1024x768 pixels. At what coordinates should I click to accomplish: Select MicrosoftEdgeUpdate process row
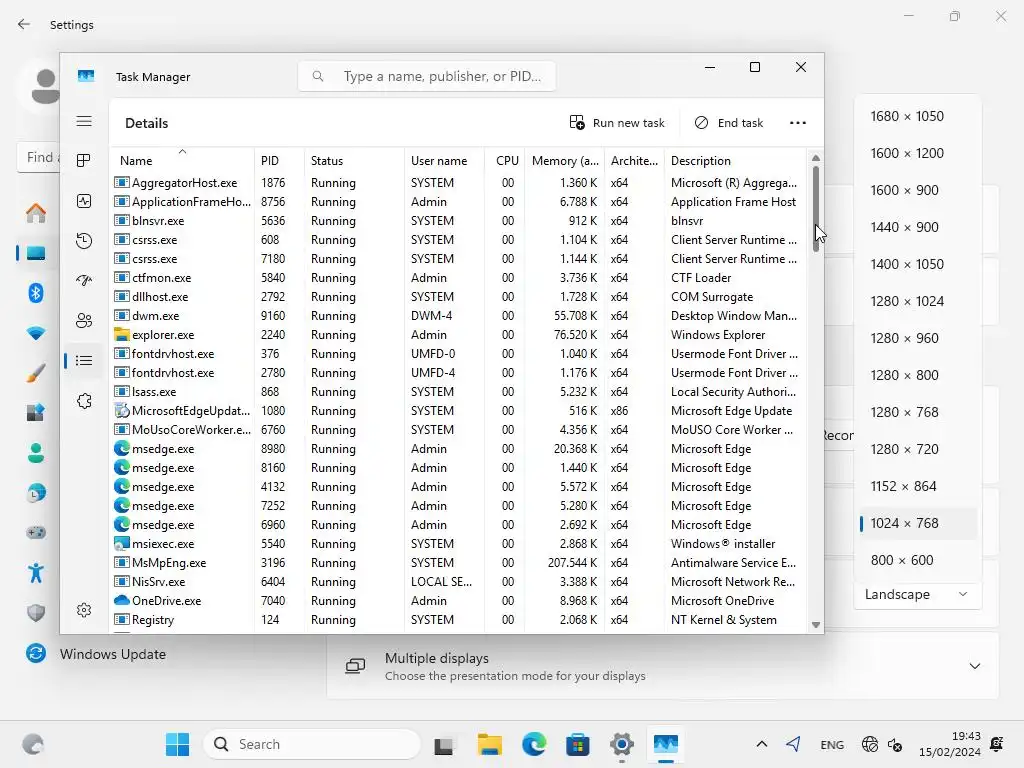tap(458, 411)
